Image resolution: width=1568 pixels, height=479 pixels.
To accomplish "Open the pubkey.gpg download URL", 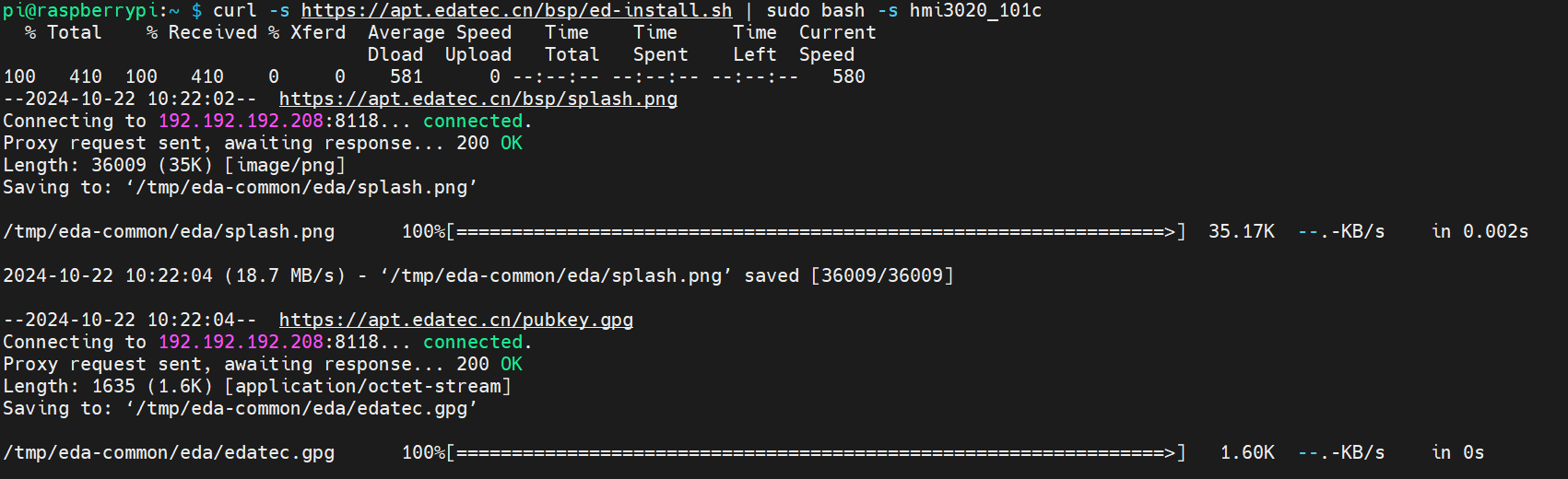I will click(x=455, y=321).
